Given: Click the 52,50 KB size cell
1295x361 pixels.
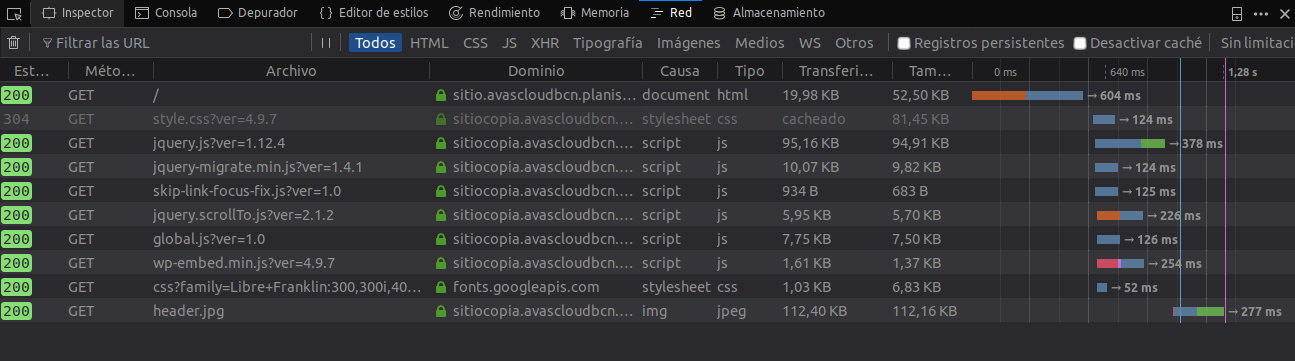Looking at the screenshot, I should [920, 95].
